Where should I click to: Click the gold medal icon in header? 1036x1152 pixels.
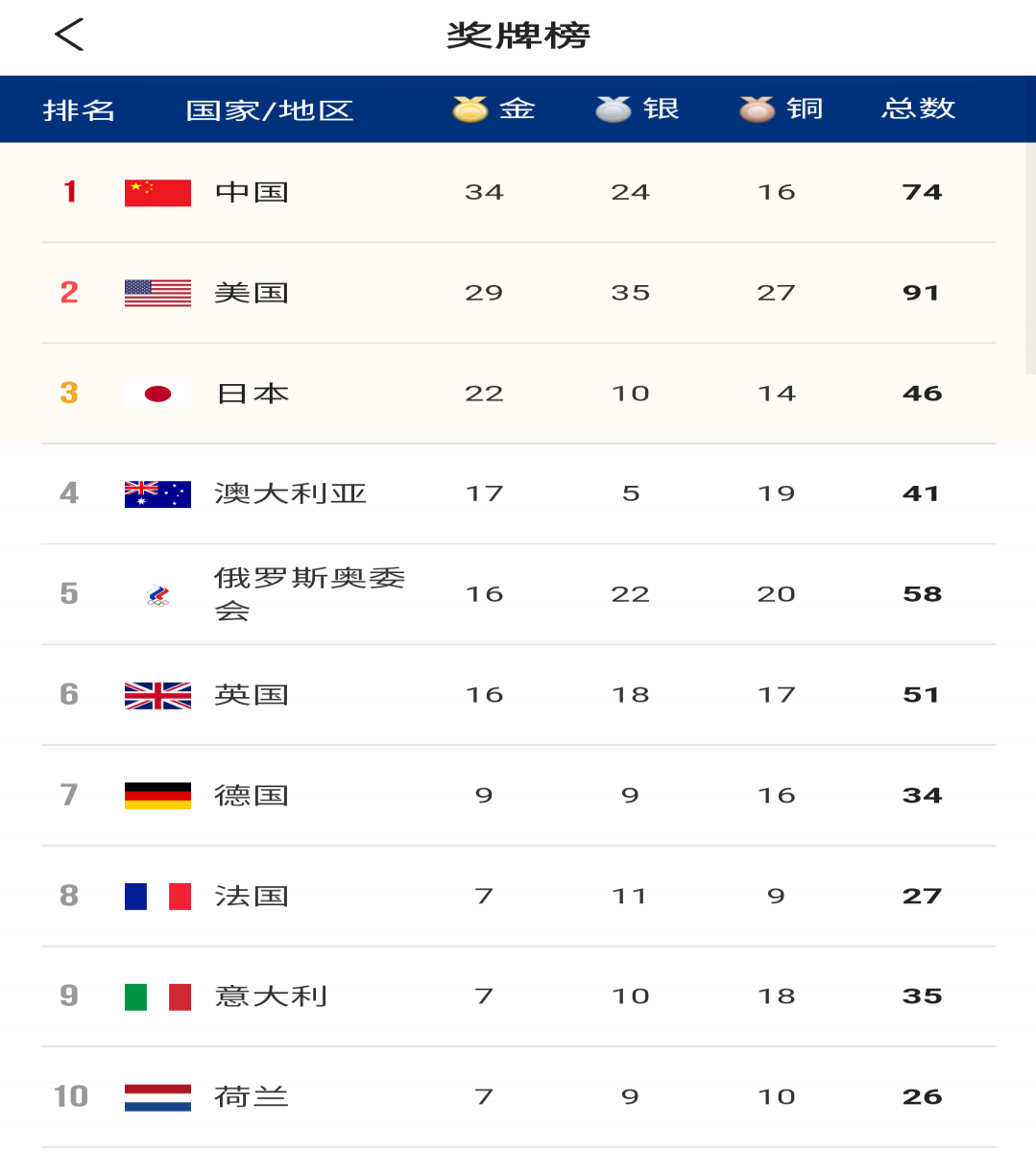click(470, 109)
